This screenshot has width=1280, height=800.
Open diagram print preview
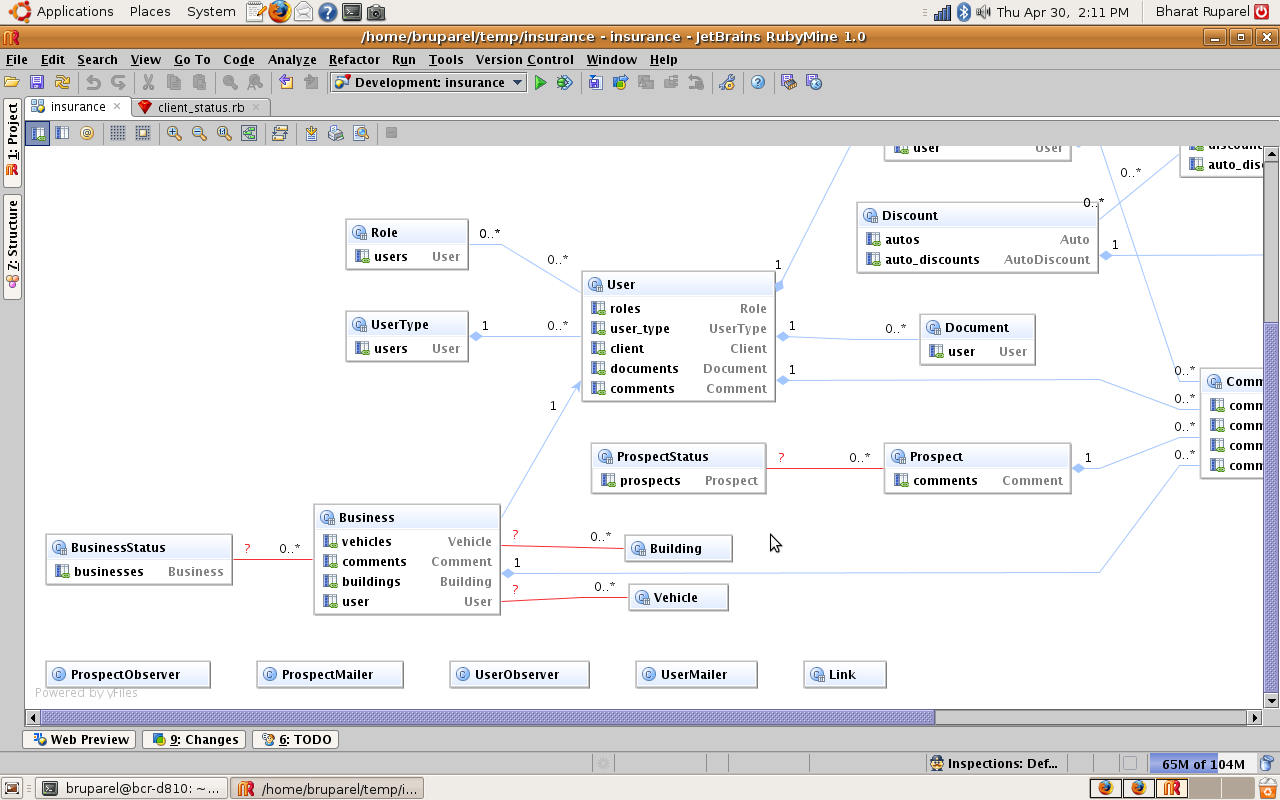click(x=361, y=132)
